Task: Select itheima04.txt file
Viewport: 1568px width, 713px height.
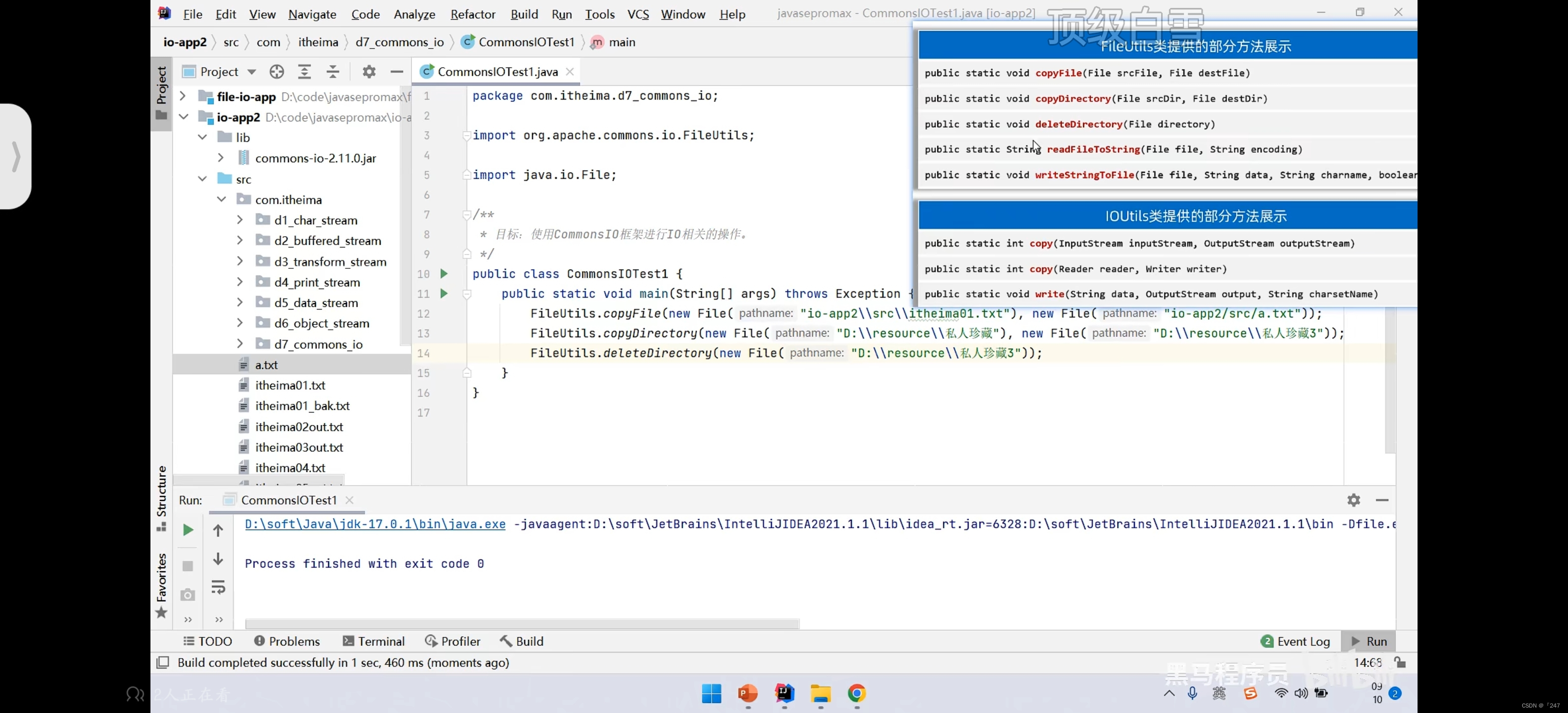Action: [291, 467]
